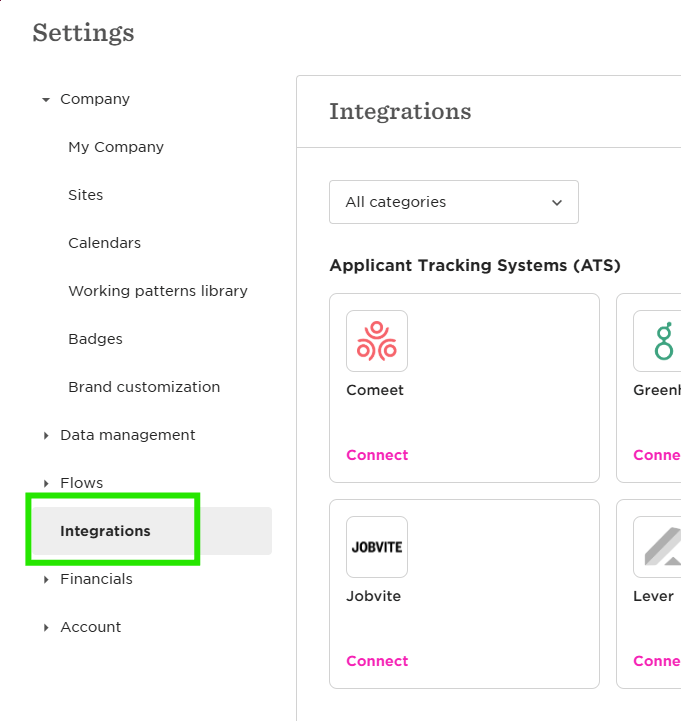Click the Comeet logo icon
The height and width of the screenshot is (721, 681).
pos(377,341)
